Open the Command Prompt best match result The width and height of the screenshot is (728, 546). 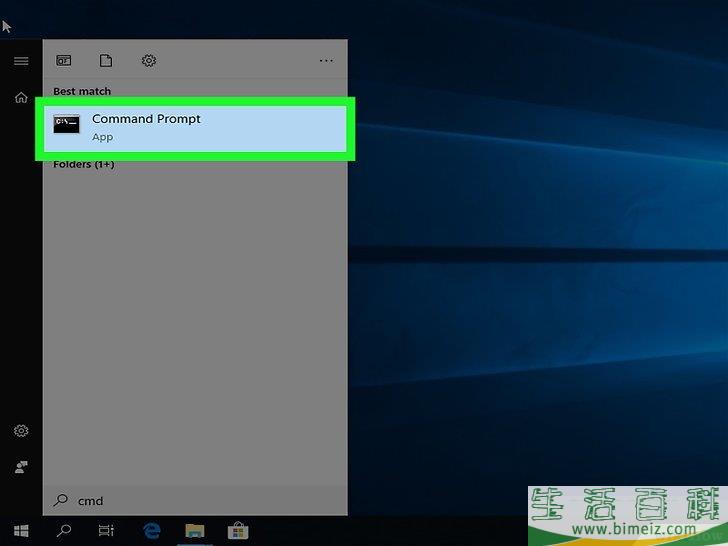pyautogui.click(x=195, y=127)
